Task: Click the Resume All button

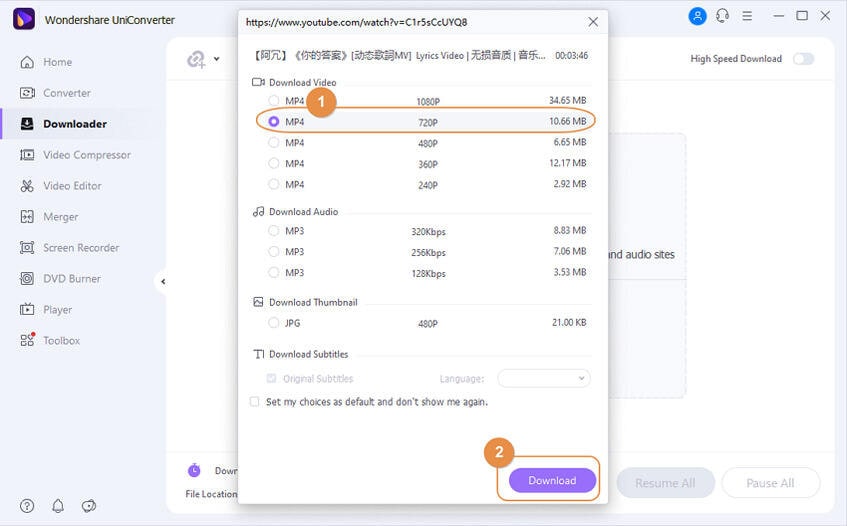Action: [666, 483]
